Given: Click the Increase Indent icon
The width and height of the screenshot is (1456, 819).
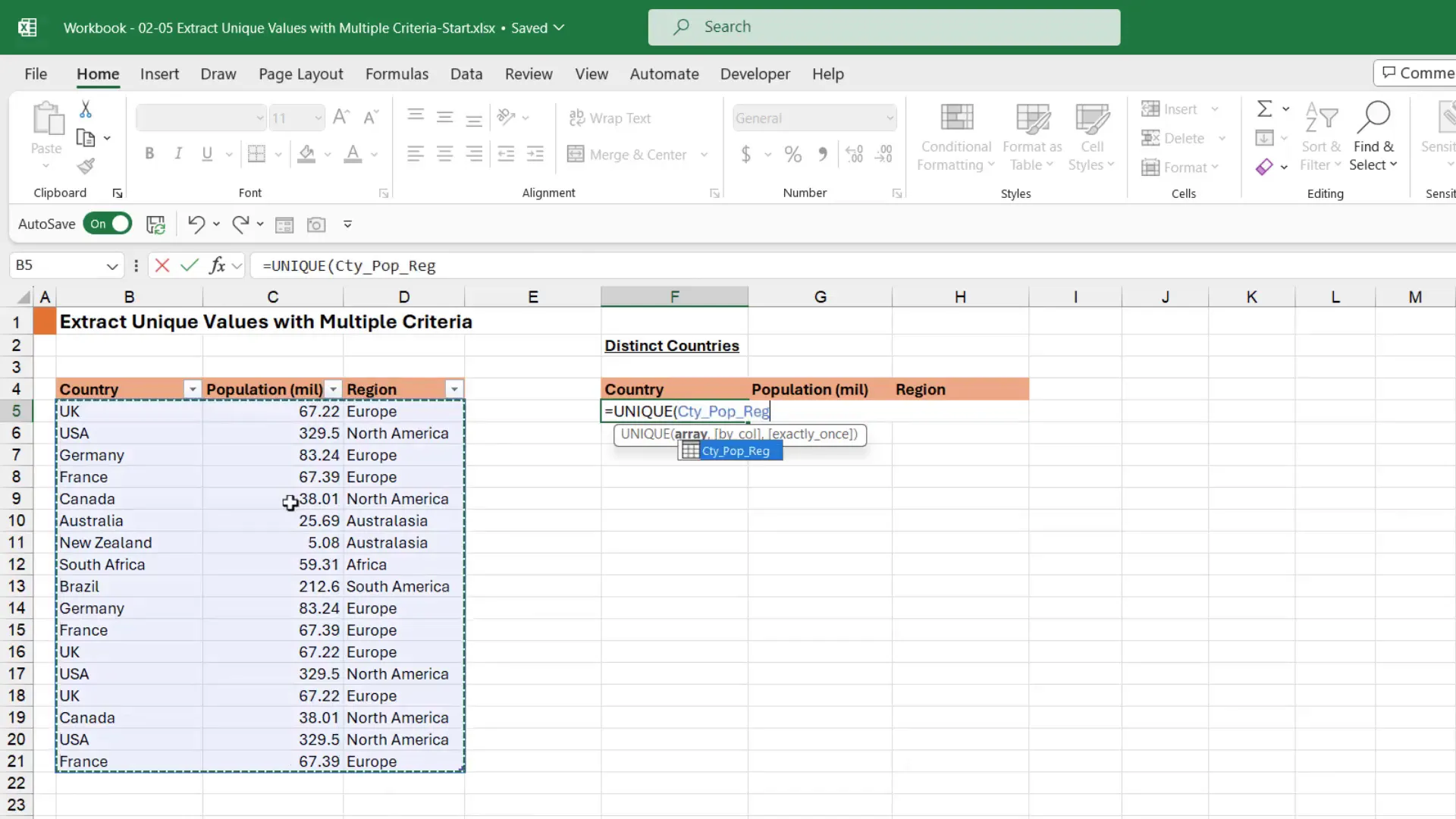Looking at the screenshot, I should pos(535,154).
